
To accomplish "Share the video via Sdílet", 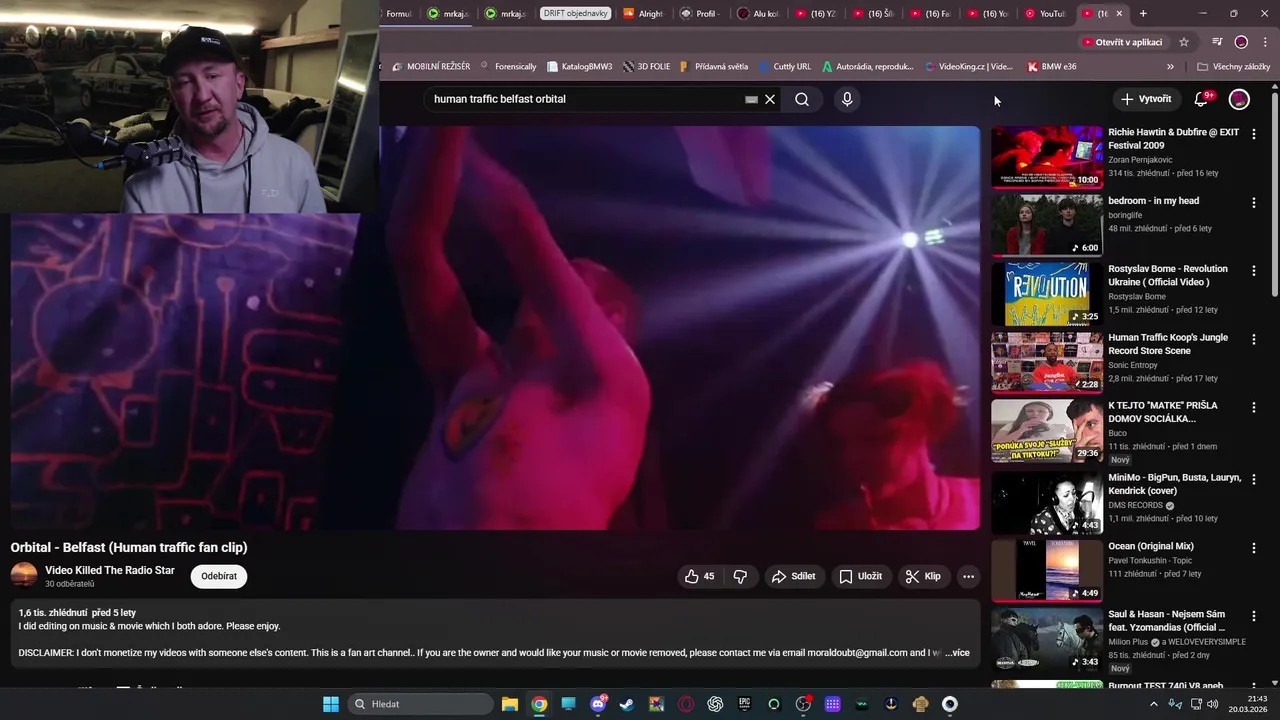I will (794, 576).
